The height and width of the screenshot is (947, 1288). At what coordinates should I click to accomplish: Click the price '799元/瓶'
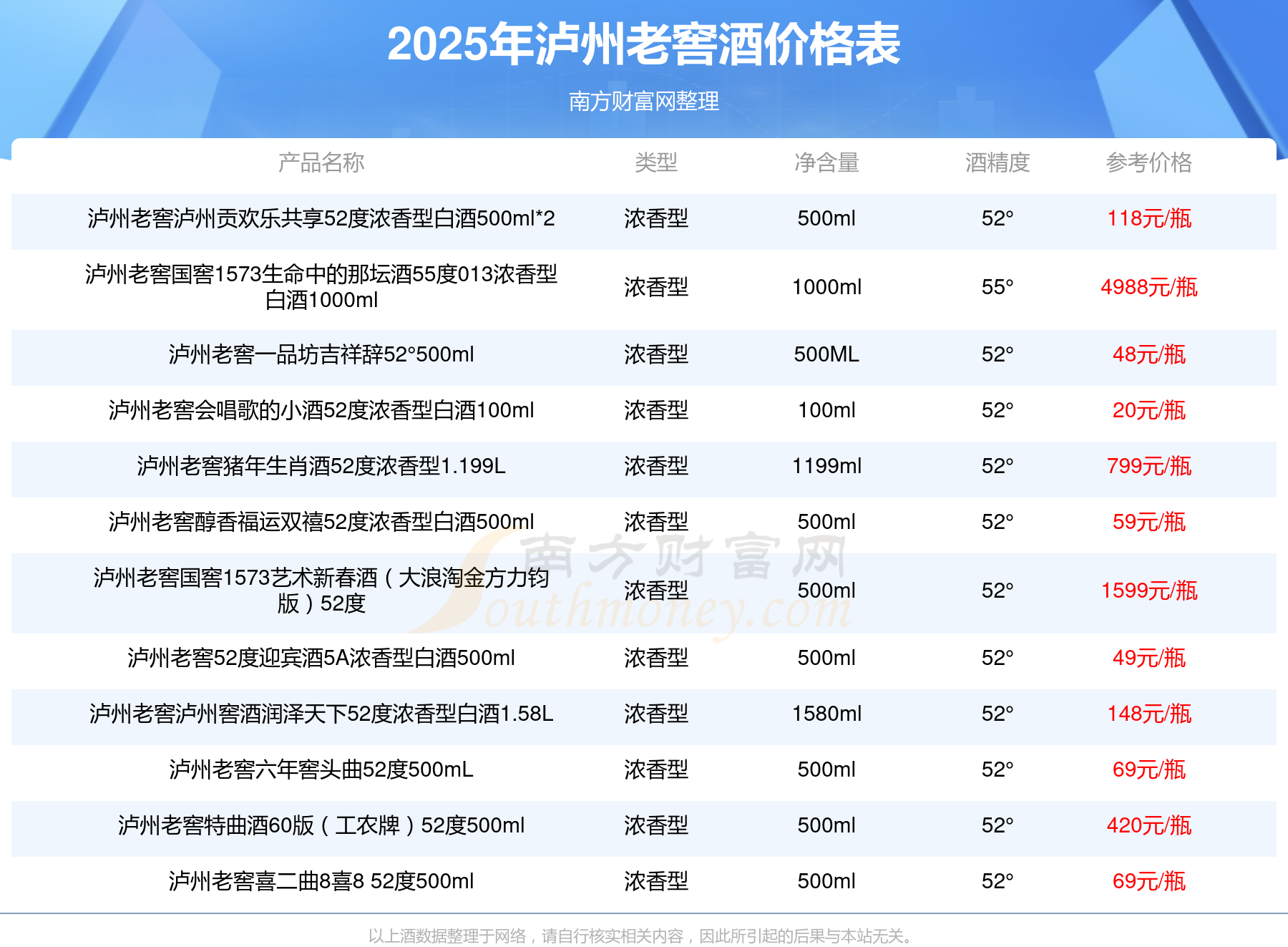point(1149,466)
